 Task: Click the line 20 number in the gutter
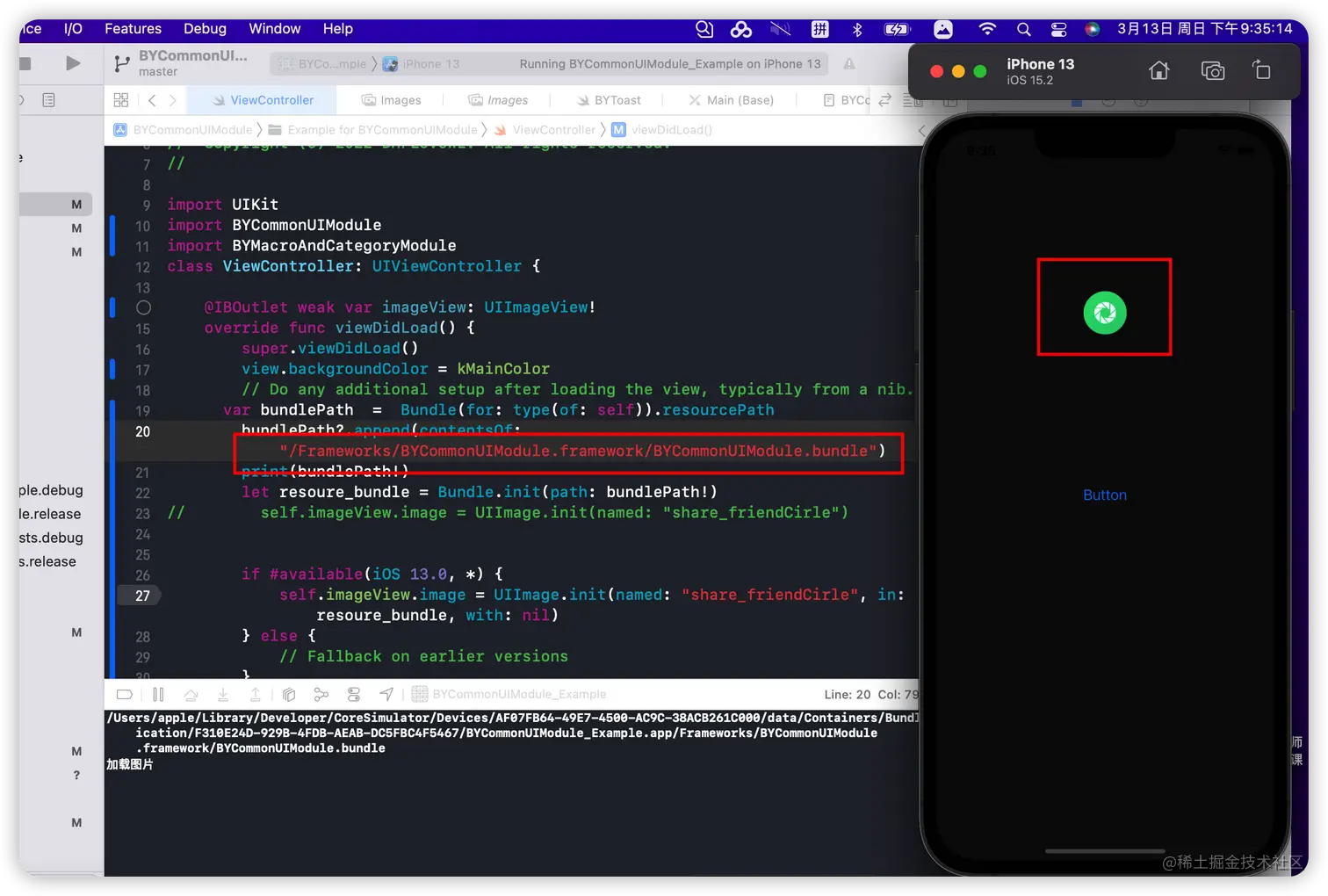(143, 431)
